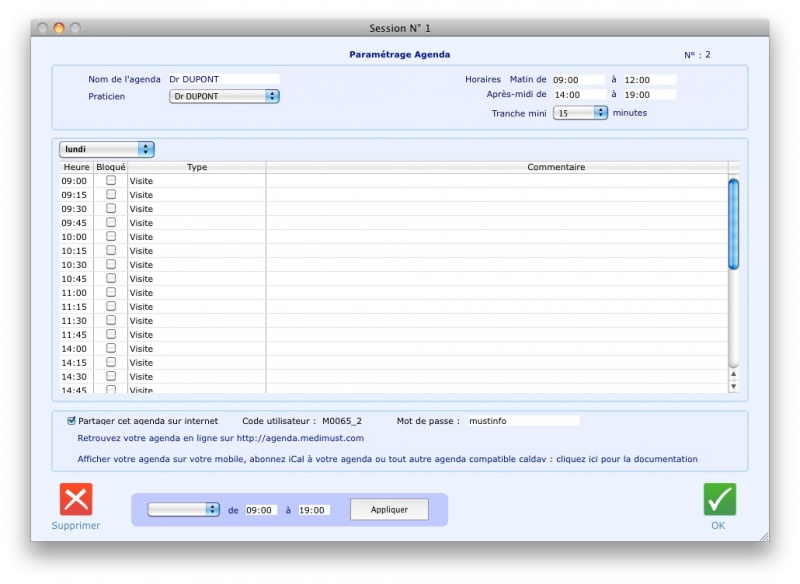Click the Type cell of the 10:00 row
Viewport: 800px width, 584px height.
[x=197, y=237]
